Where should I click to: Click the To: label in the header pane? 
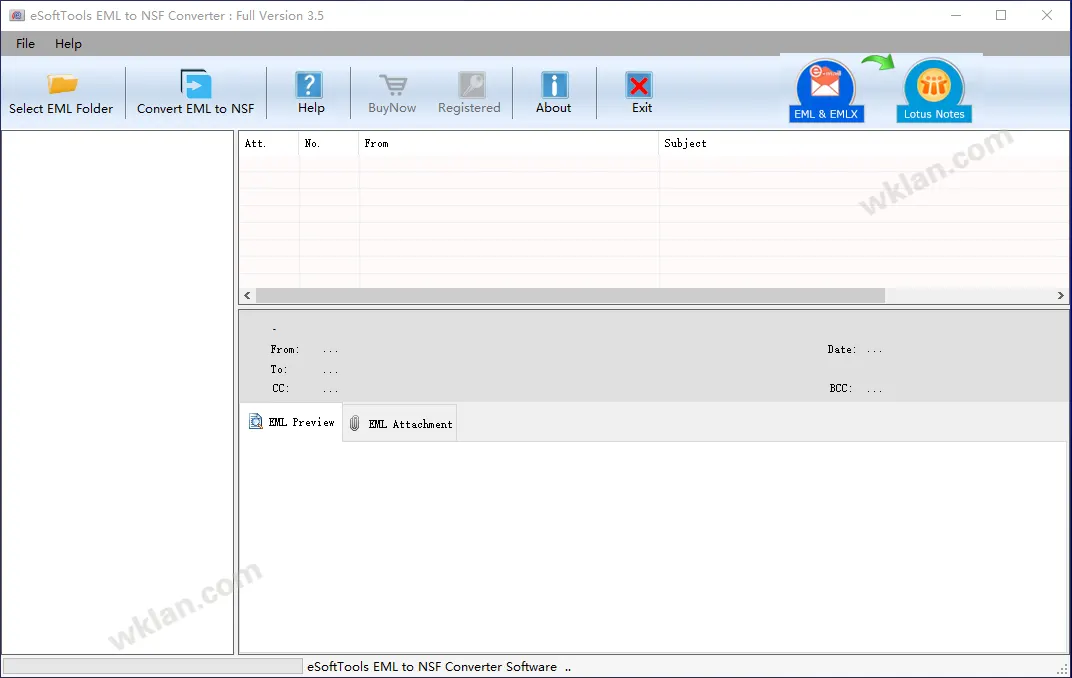point(279,369)
